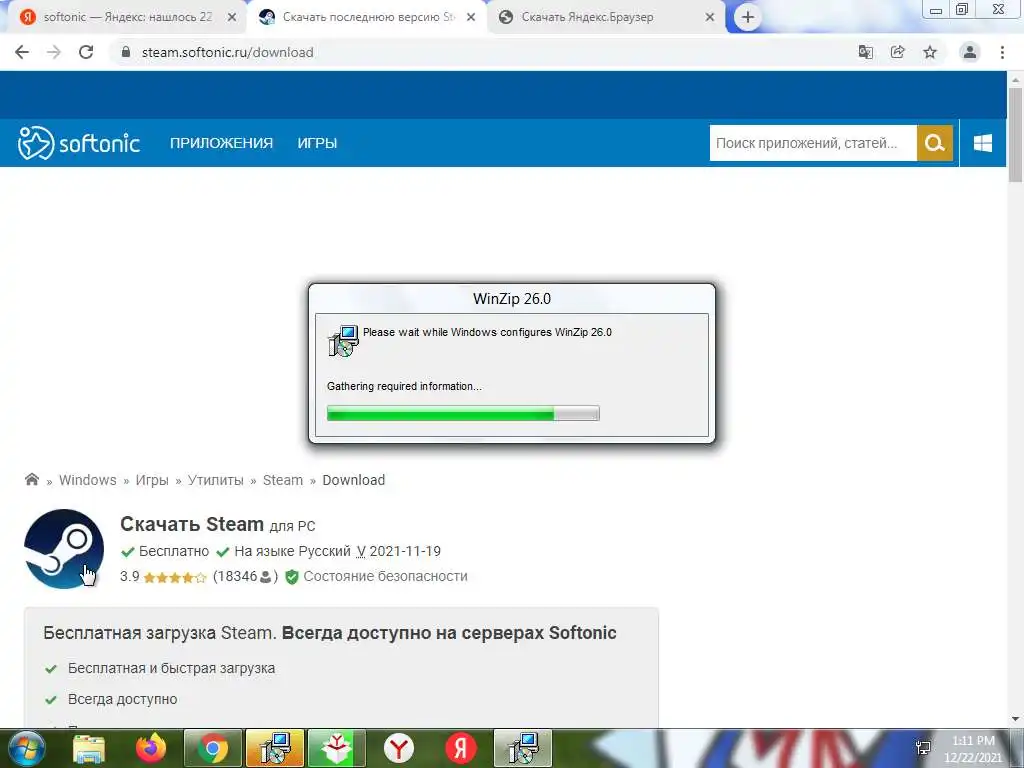Click the Windows platform icon in header
The height and width of the screenshot is (768, 1024).
pos(983,143)
